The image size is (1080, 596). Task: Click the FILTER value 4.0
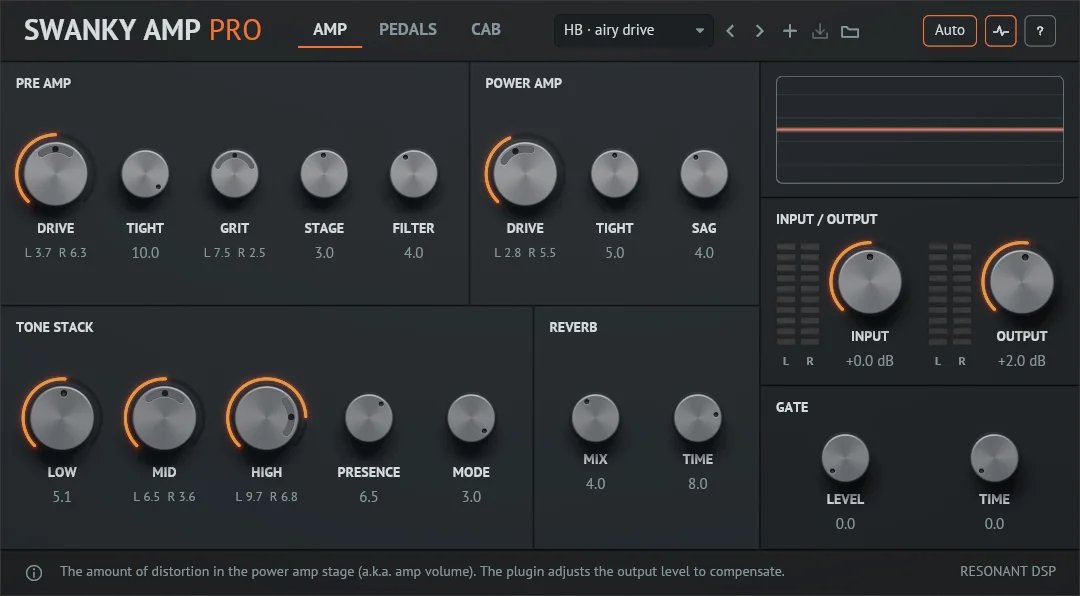point(413,253)
